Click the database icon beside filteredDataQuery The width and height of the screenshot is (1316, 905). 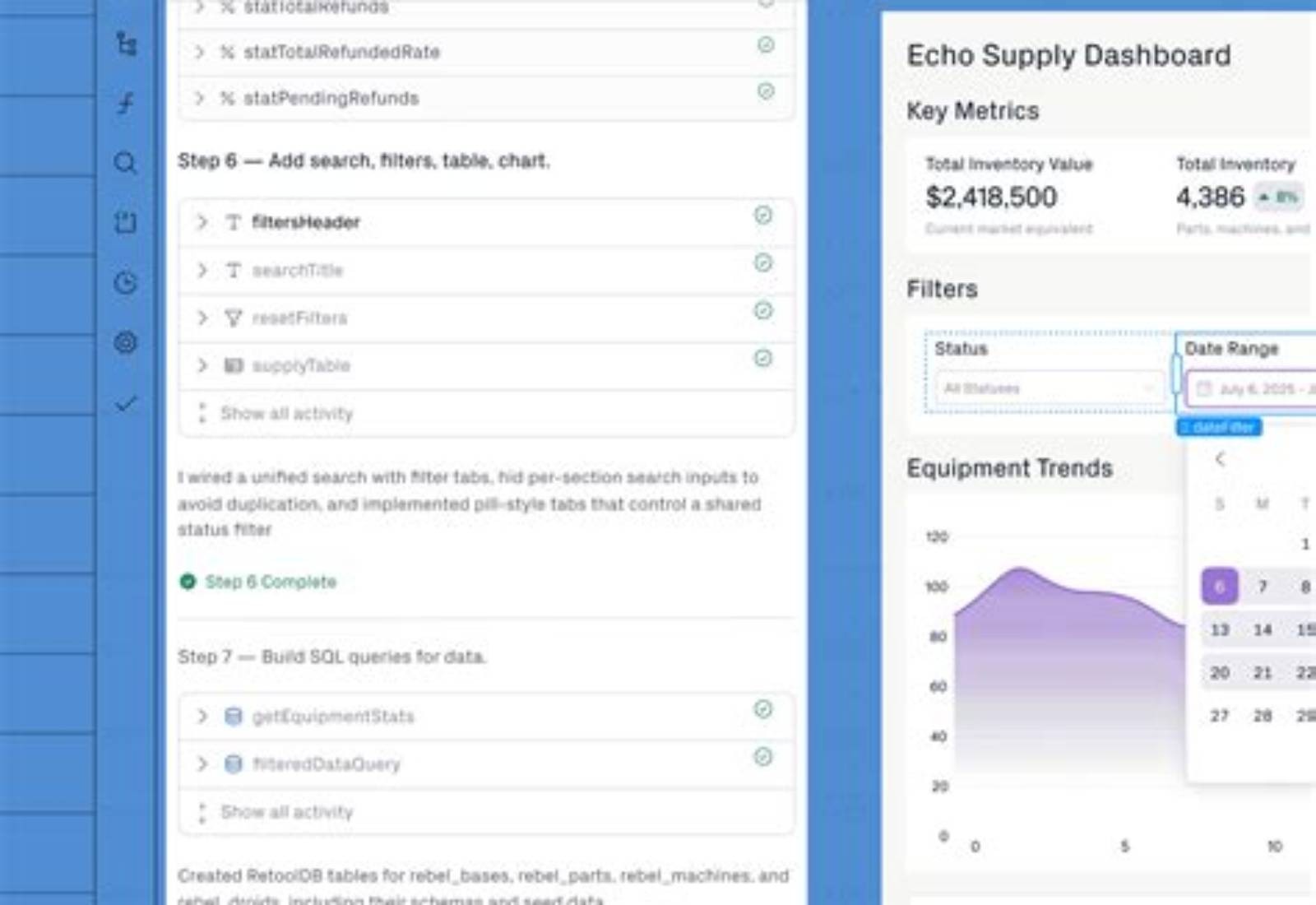pos(234,764)
